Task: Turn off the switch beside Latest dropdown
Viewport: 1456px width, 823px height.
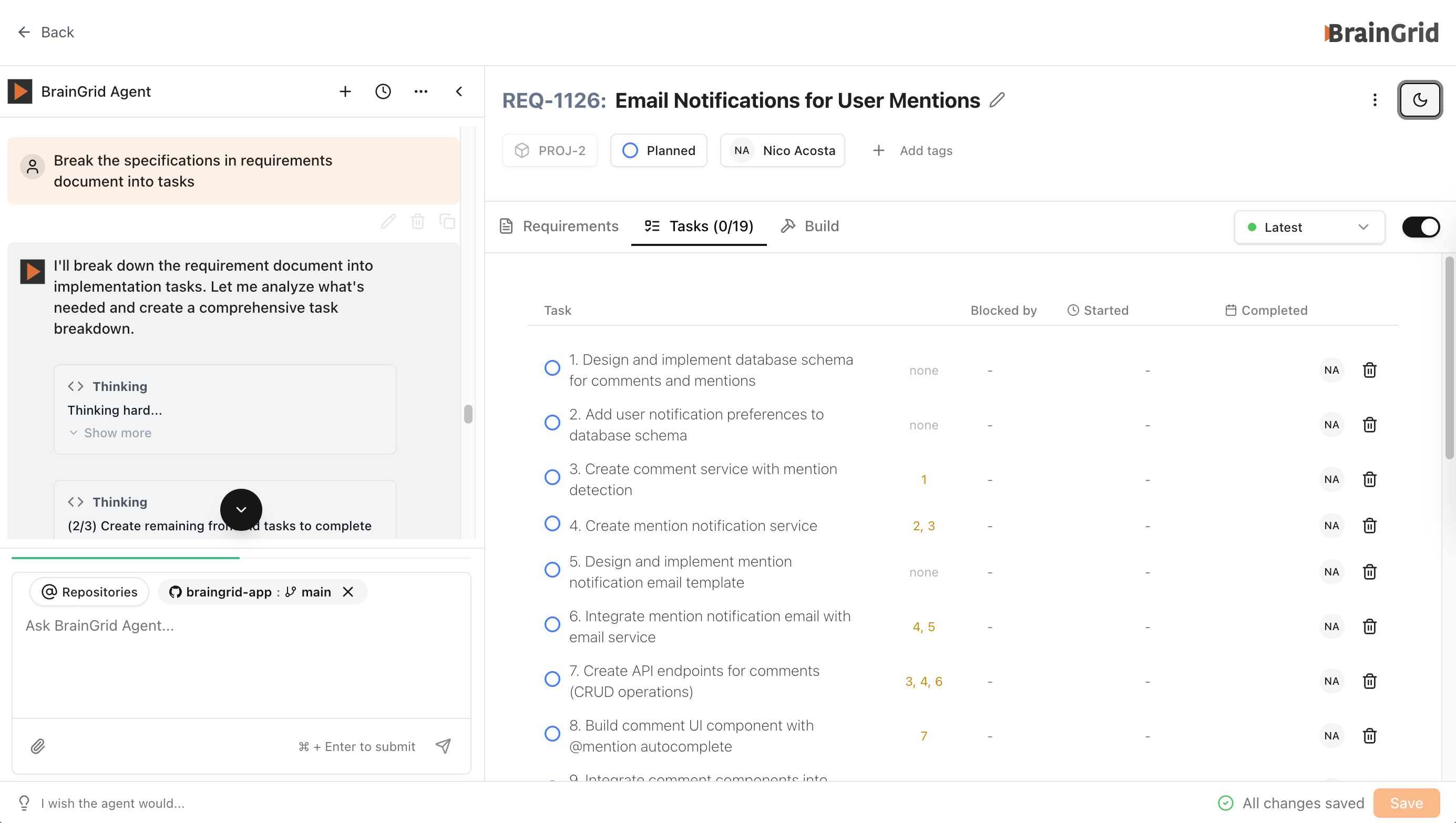Action: click(x=1420, y=227)
